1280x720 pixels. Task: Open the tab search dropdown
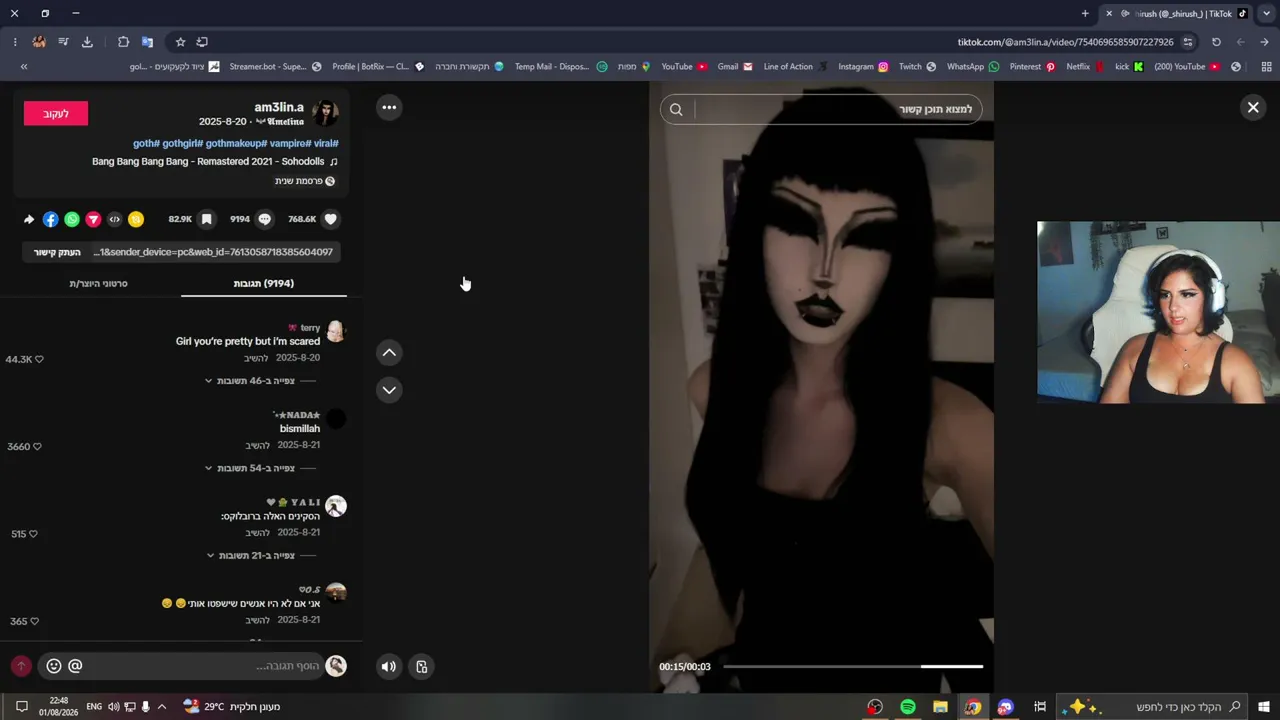(1266, 14)
